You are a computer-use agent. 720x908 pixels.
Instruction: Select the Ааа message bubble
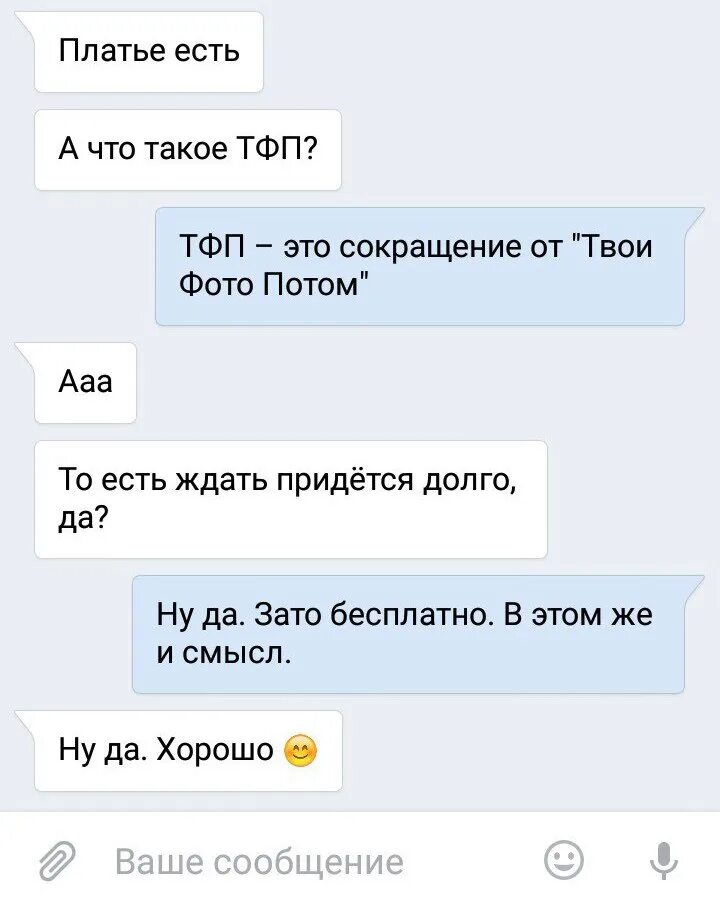pyautogui.click(x=85, y=383)
